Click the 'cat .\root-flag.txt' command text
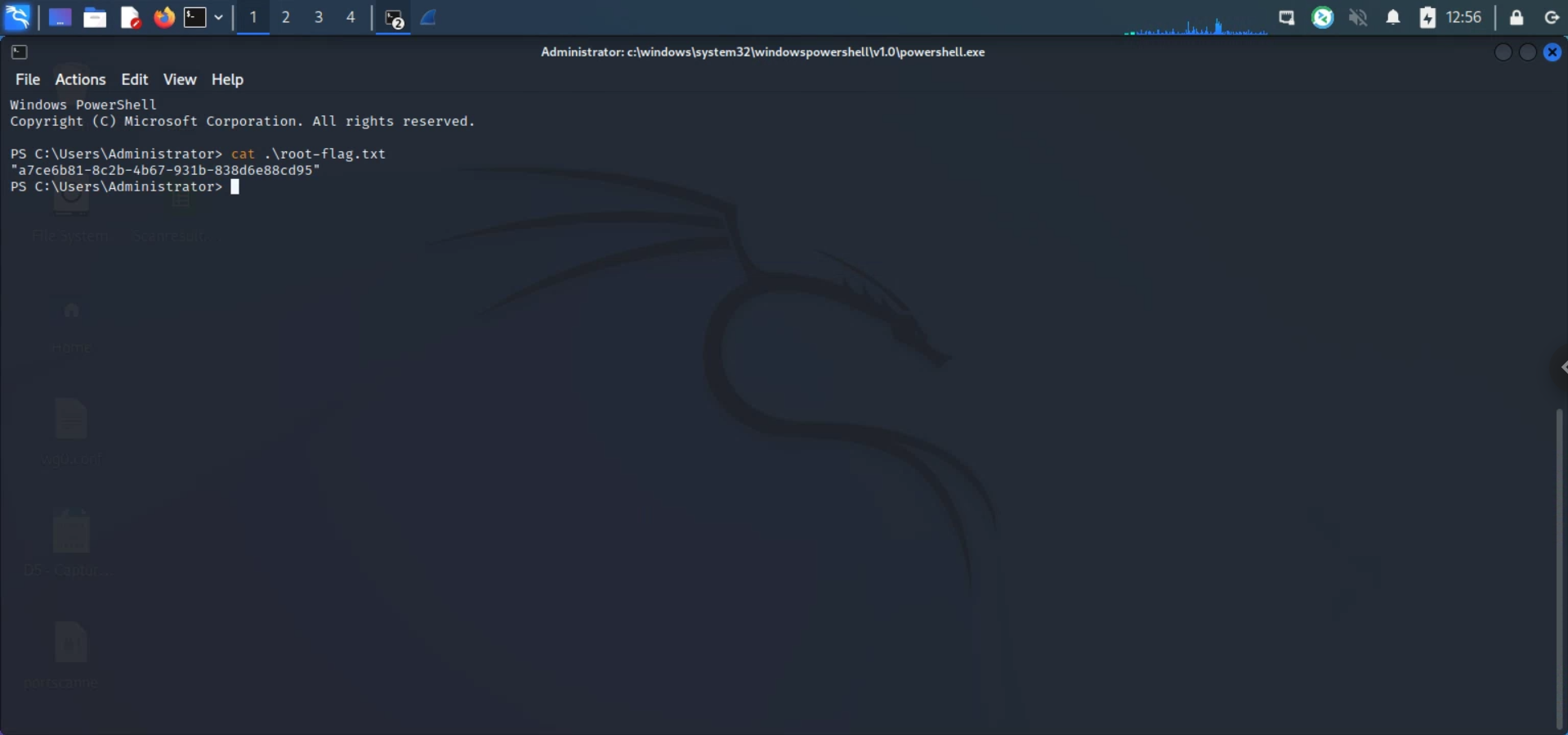The image size is (1568, 735). pyautogui.click(x=308, y=154)
